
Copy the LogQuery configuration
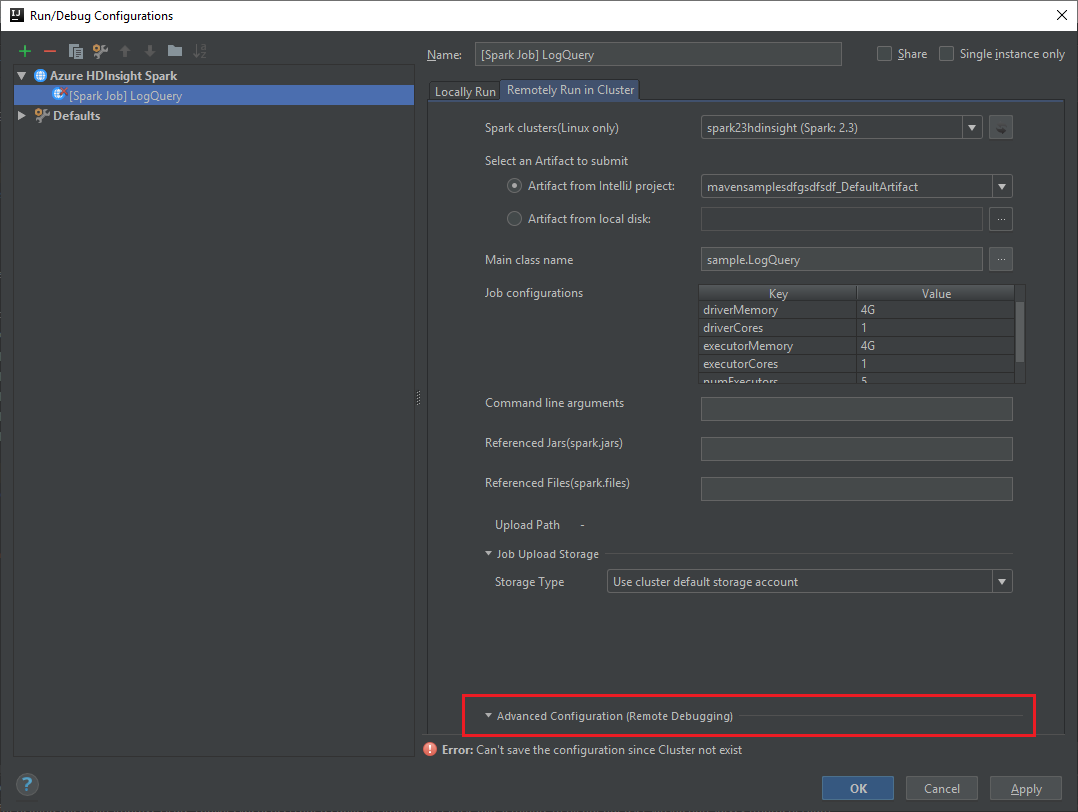coord(75,51)
